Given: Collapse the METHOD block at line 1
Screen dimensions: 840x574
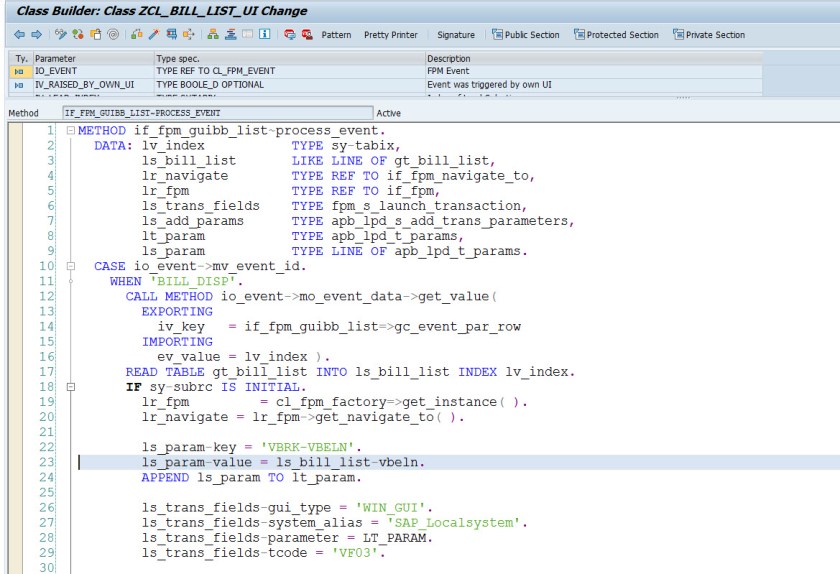Looking at the screenshot, I should coord(70,132).
